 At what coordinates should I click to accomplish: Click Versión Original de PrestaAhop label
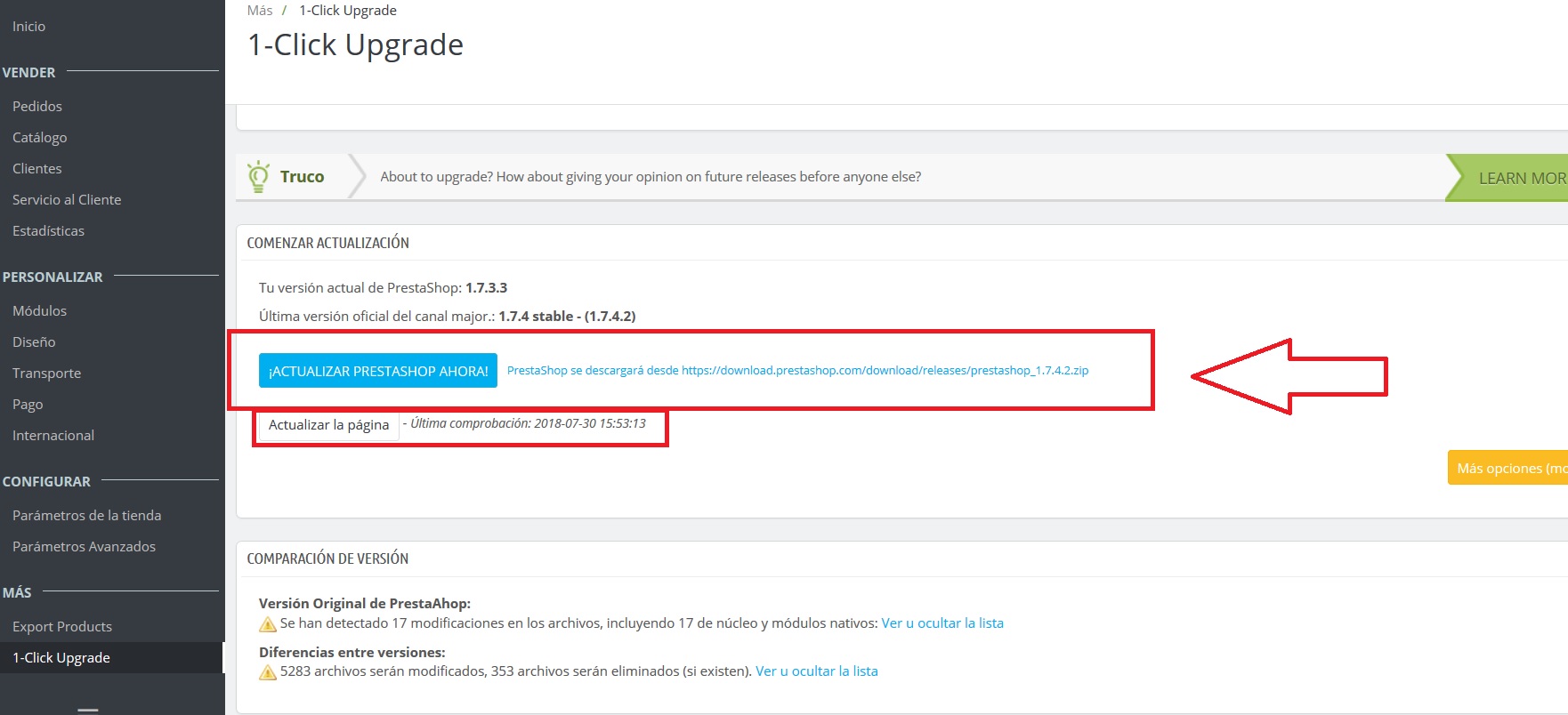coord(365,604)
